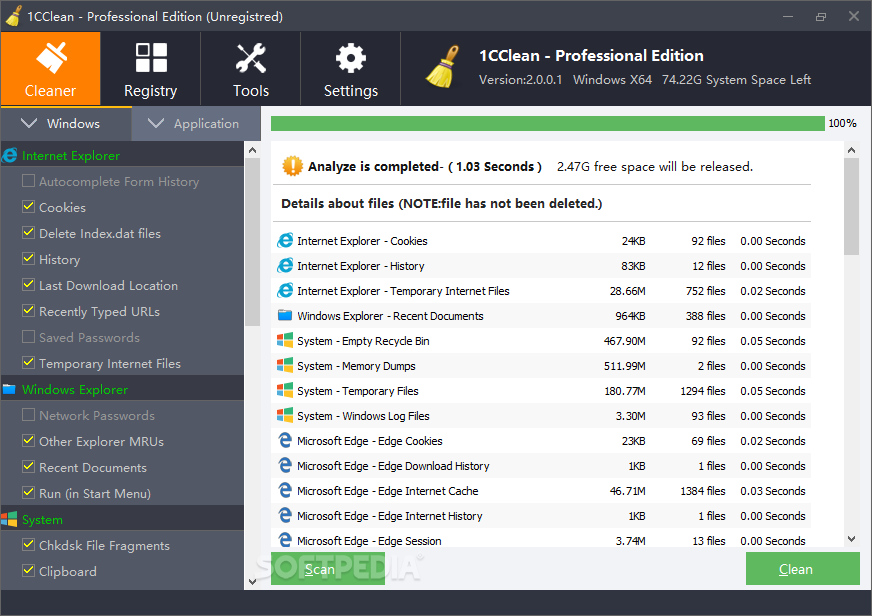This screenshot has width=872, height=616.
Task: Click IE icon beside Temporary Internet Files result
Action: [x=285, y=291]
